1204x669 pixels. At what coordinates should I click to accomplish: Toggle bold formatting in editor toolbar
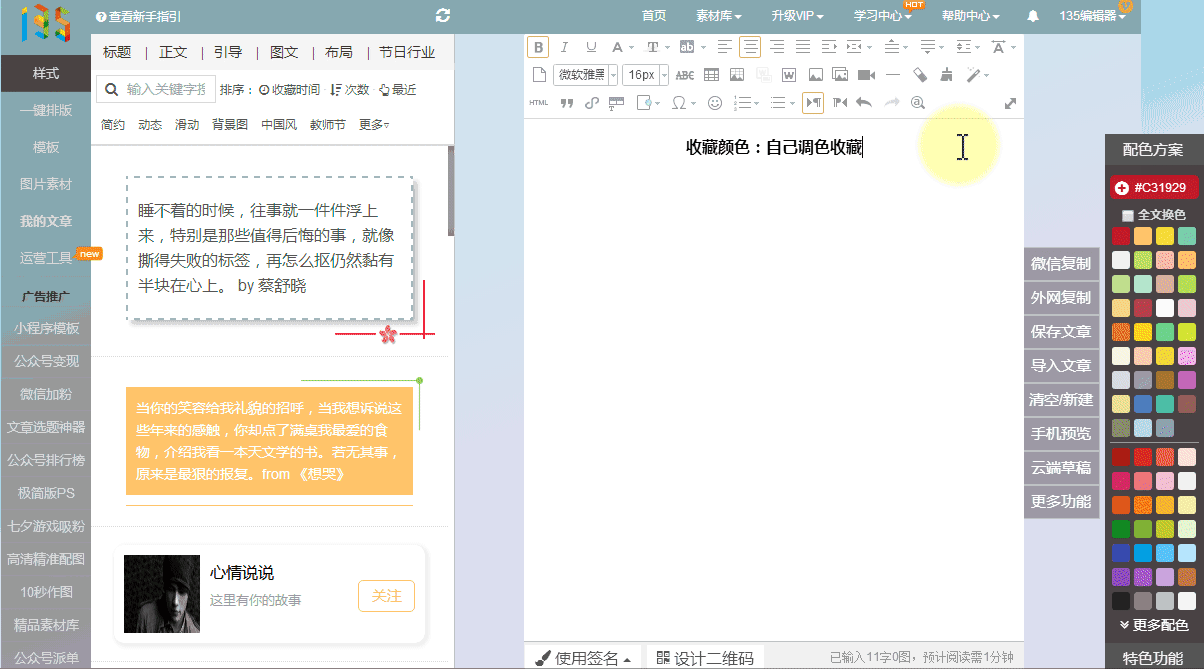coord(538,47)
